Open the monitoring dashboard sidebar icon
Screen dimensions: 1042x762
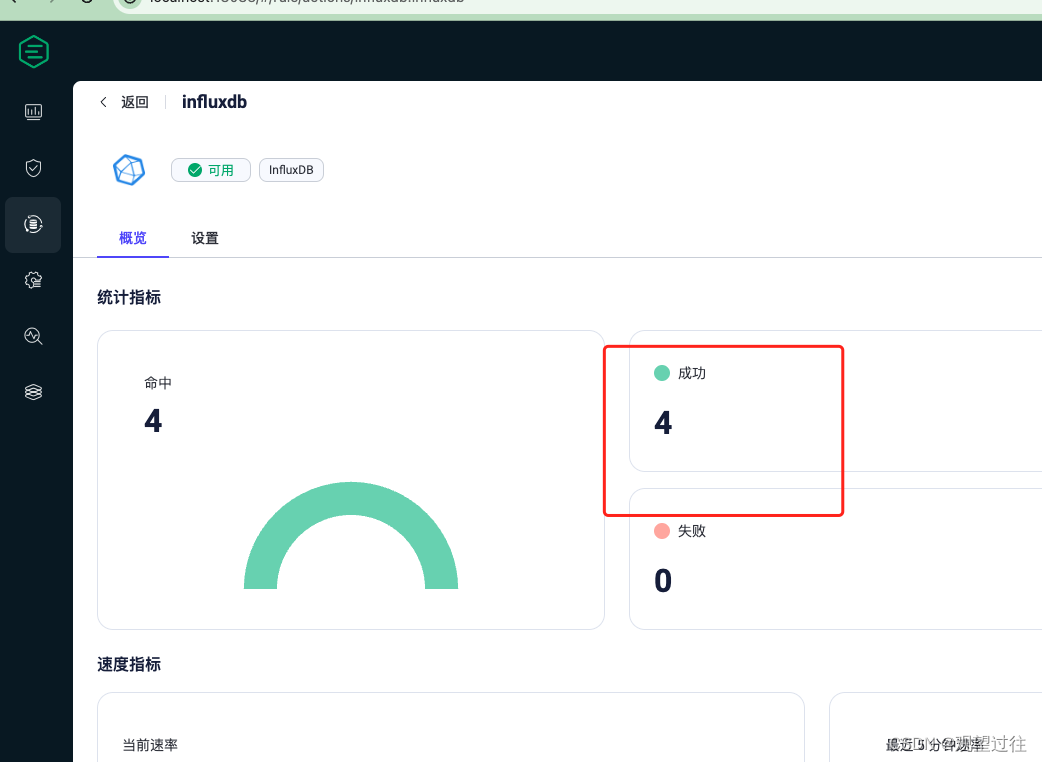coord(33,112)
